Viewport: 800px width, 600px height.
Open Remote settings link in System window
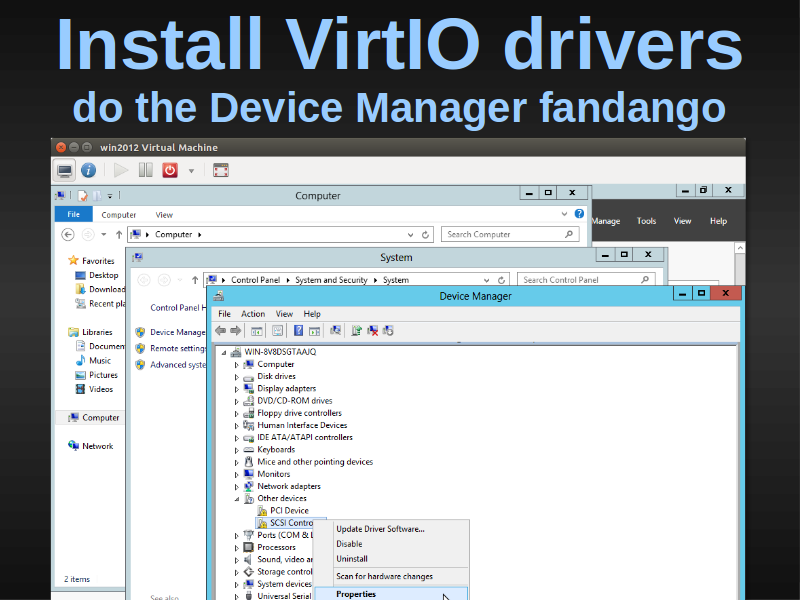[x=178, y=348]
